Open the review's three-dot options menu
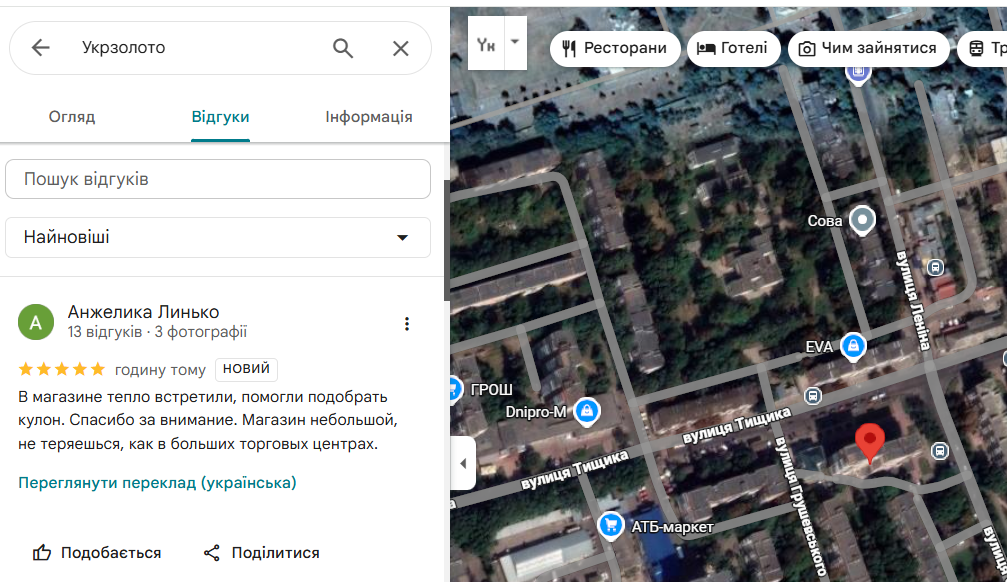The height and width of the screenshot is (582, 1007). coord(407,324)
